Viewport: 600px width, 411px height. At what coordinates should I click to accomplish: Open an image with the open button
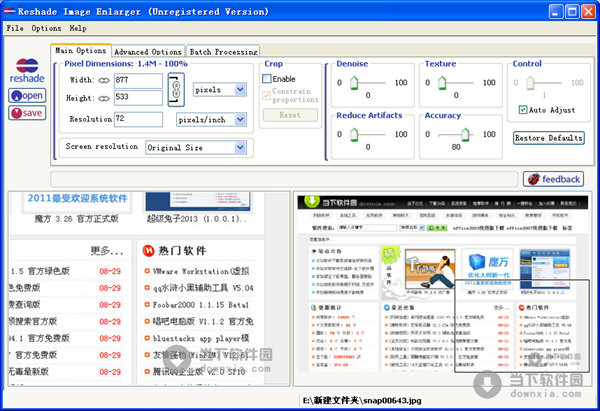pyautogui.click(x=27, y=95)
